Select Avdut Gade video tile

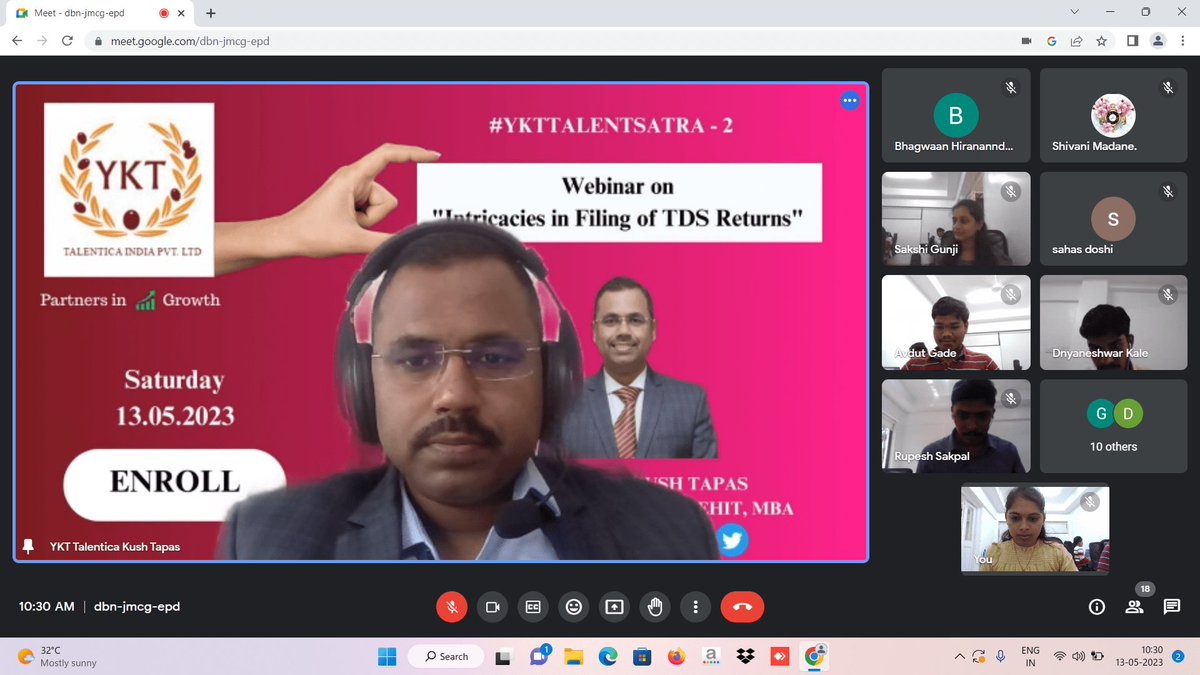(954, 320)
